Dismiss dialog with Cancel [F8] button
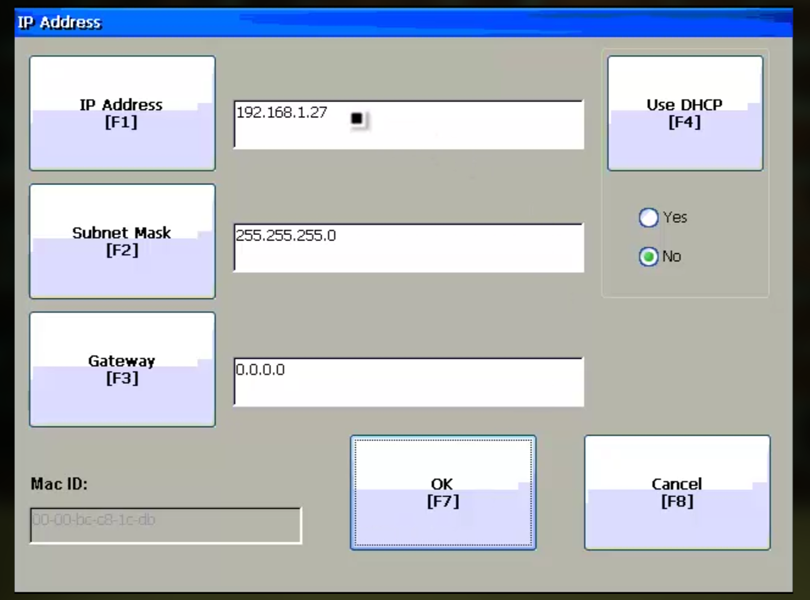This screenshot has width=810, height=600. coord(677,493)
